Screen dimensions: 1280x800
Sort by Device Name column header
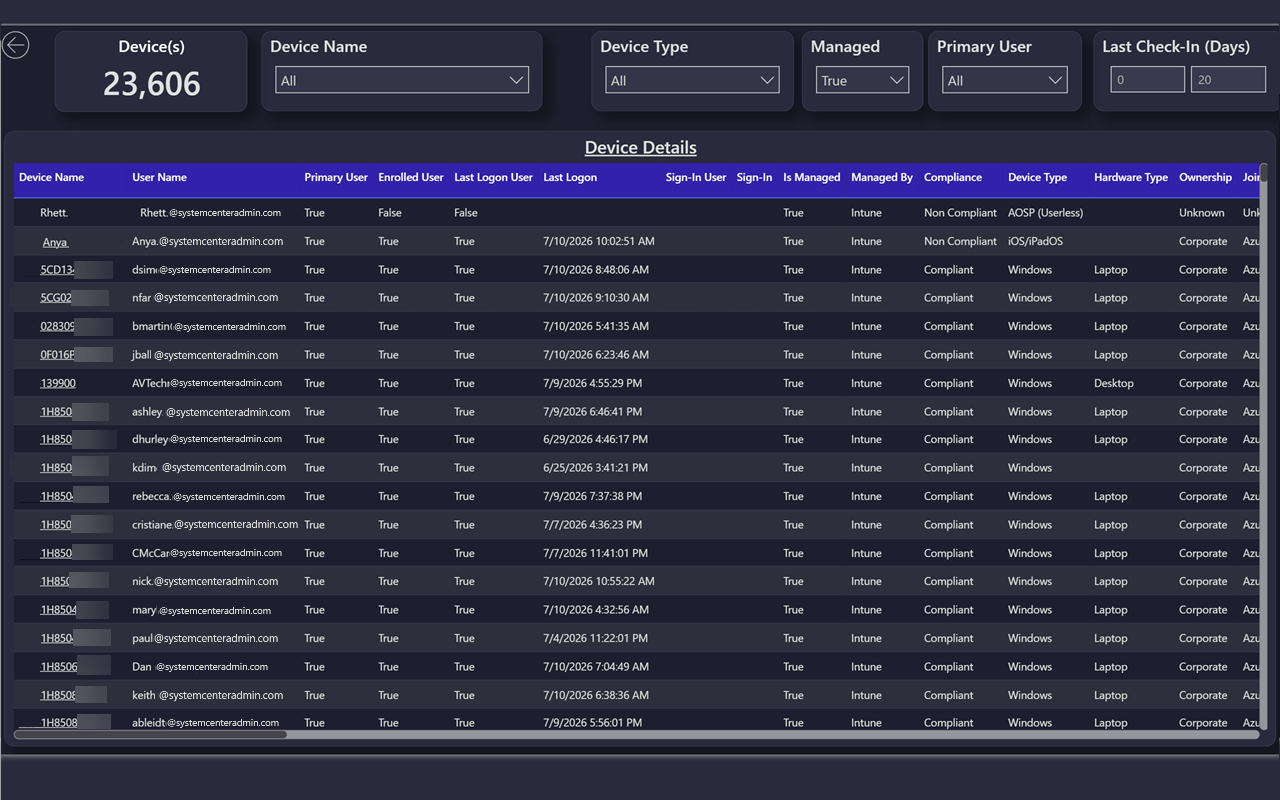[52, 177]
